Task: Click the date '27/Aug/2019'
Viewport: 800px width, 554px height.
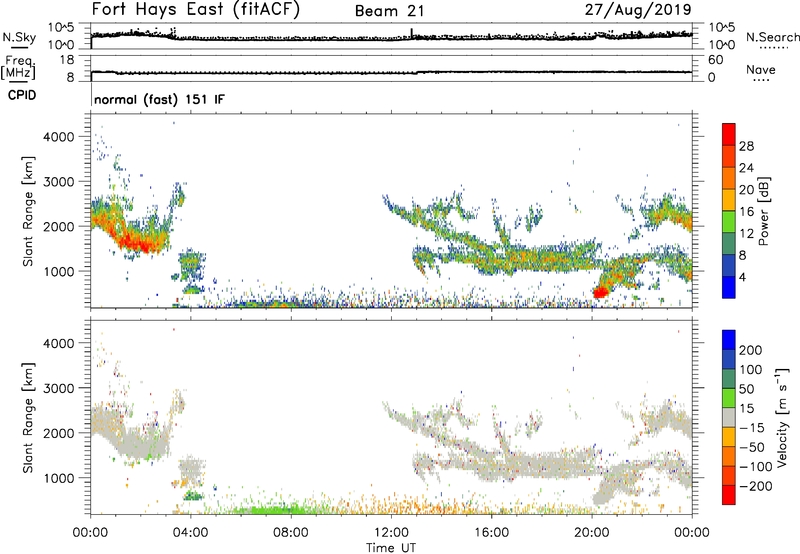Action: tap(638, 9)
